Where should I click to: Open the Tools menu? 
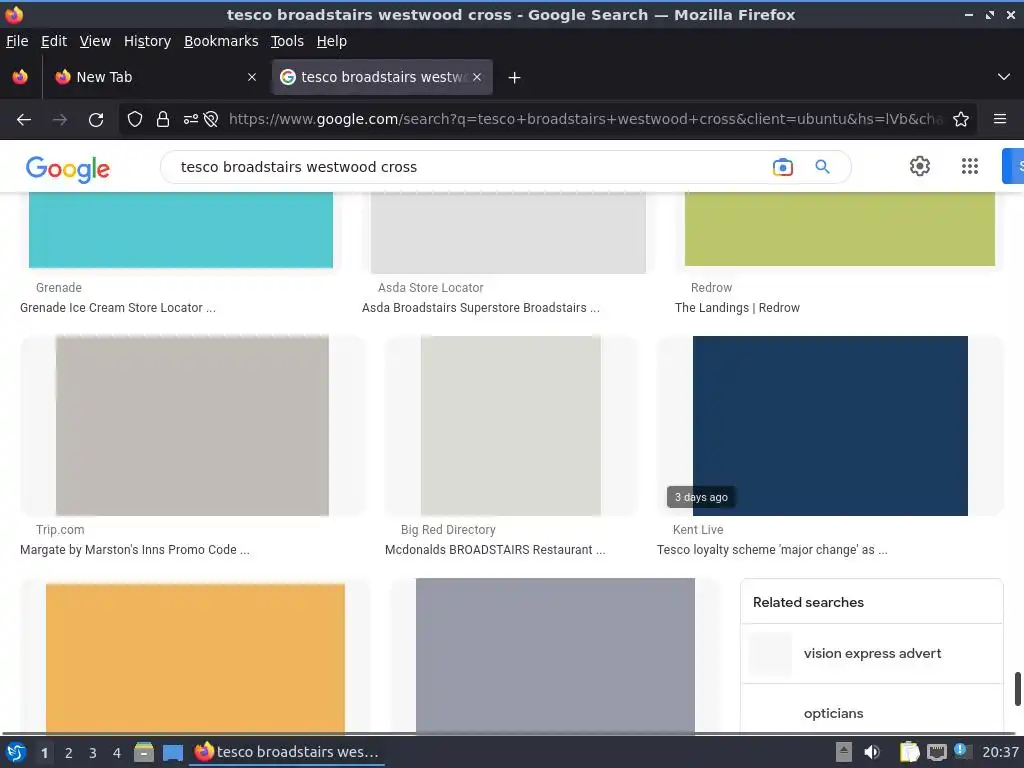287,41
